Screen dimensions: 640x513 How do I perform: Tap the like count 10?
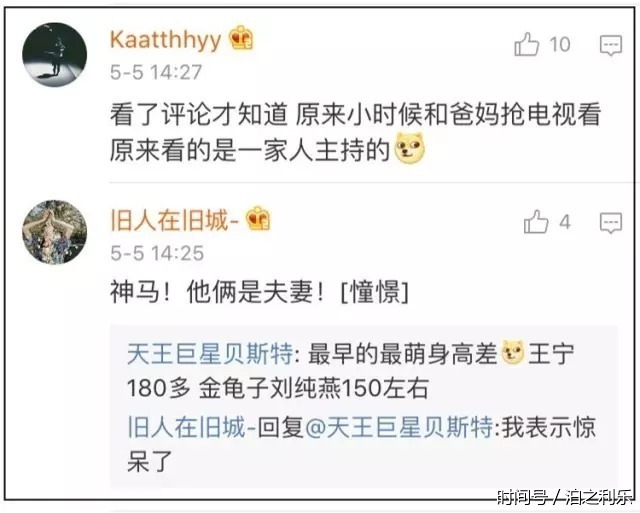click(x=559, y=44)
